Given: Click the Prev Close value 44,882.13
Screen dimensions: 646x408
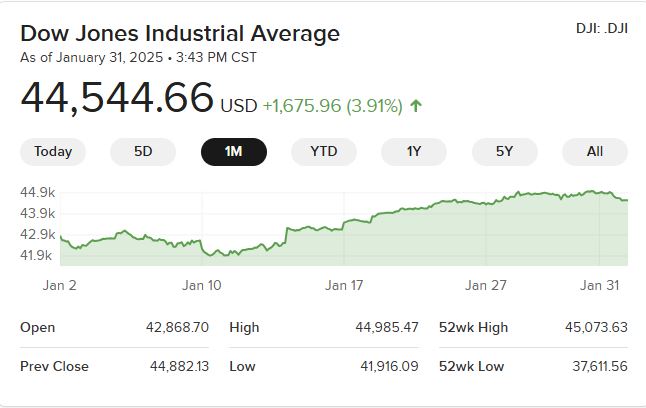Looking at the screenshot, I should pos(179,366).
